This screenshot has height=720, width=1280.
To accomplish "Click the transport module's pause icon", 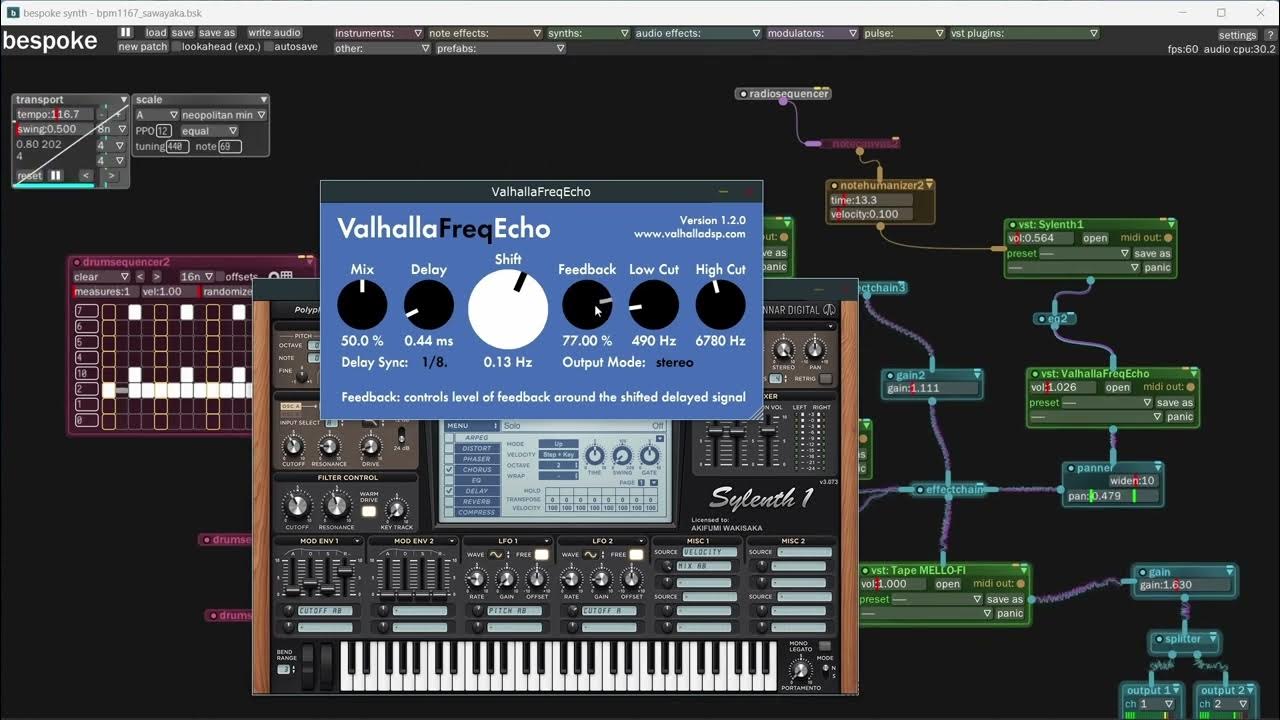I will (56, 176).
